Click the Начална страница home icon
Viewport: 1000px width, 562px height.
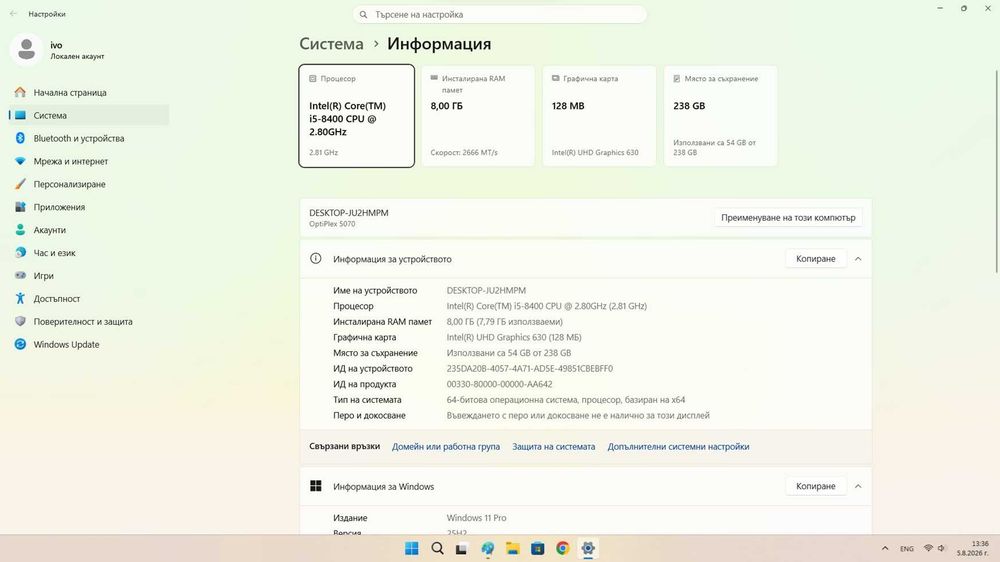(20, 92)
